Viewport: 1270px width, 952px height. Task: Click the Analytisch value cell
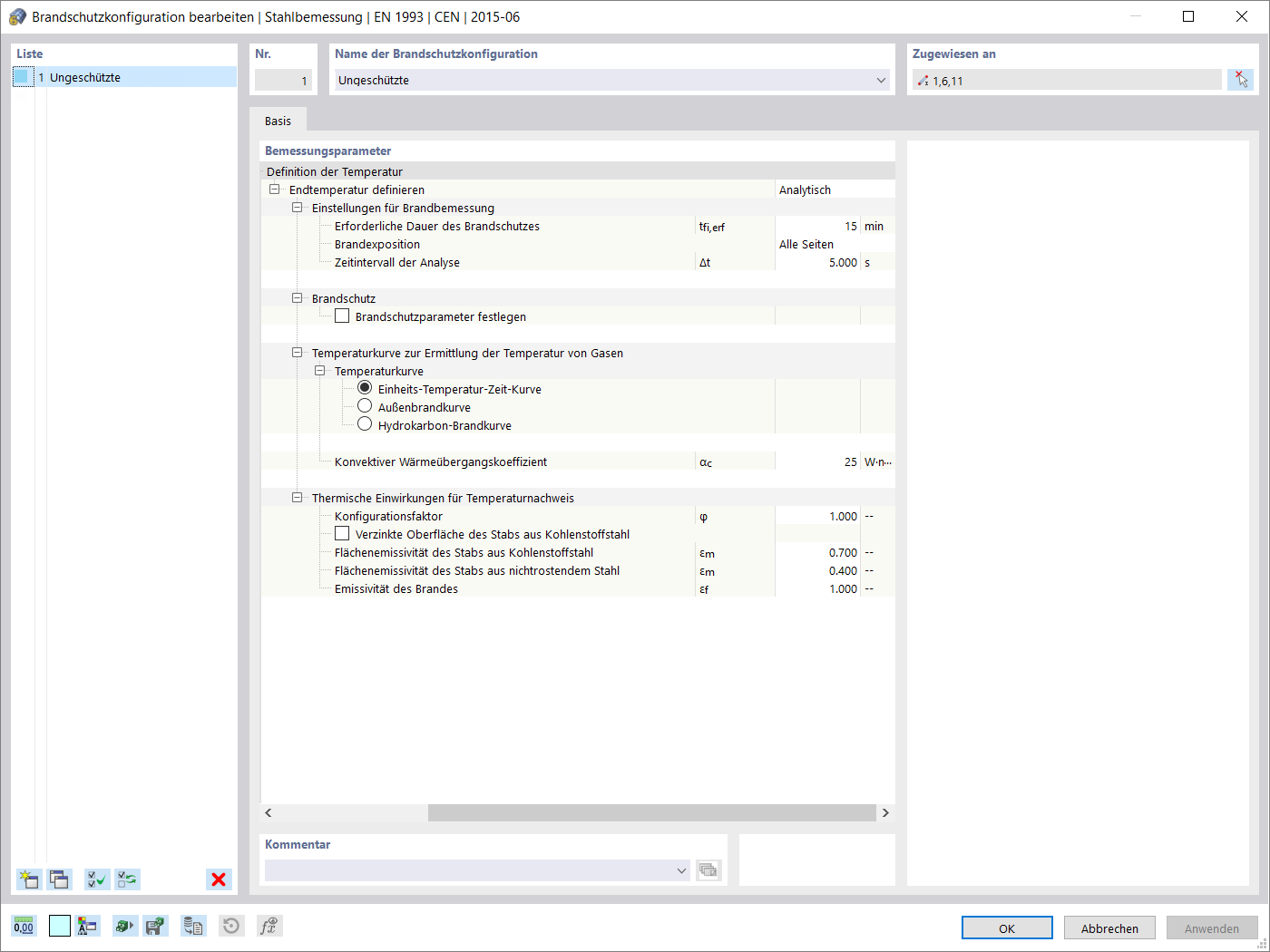click(835, 189)
